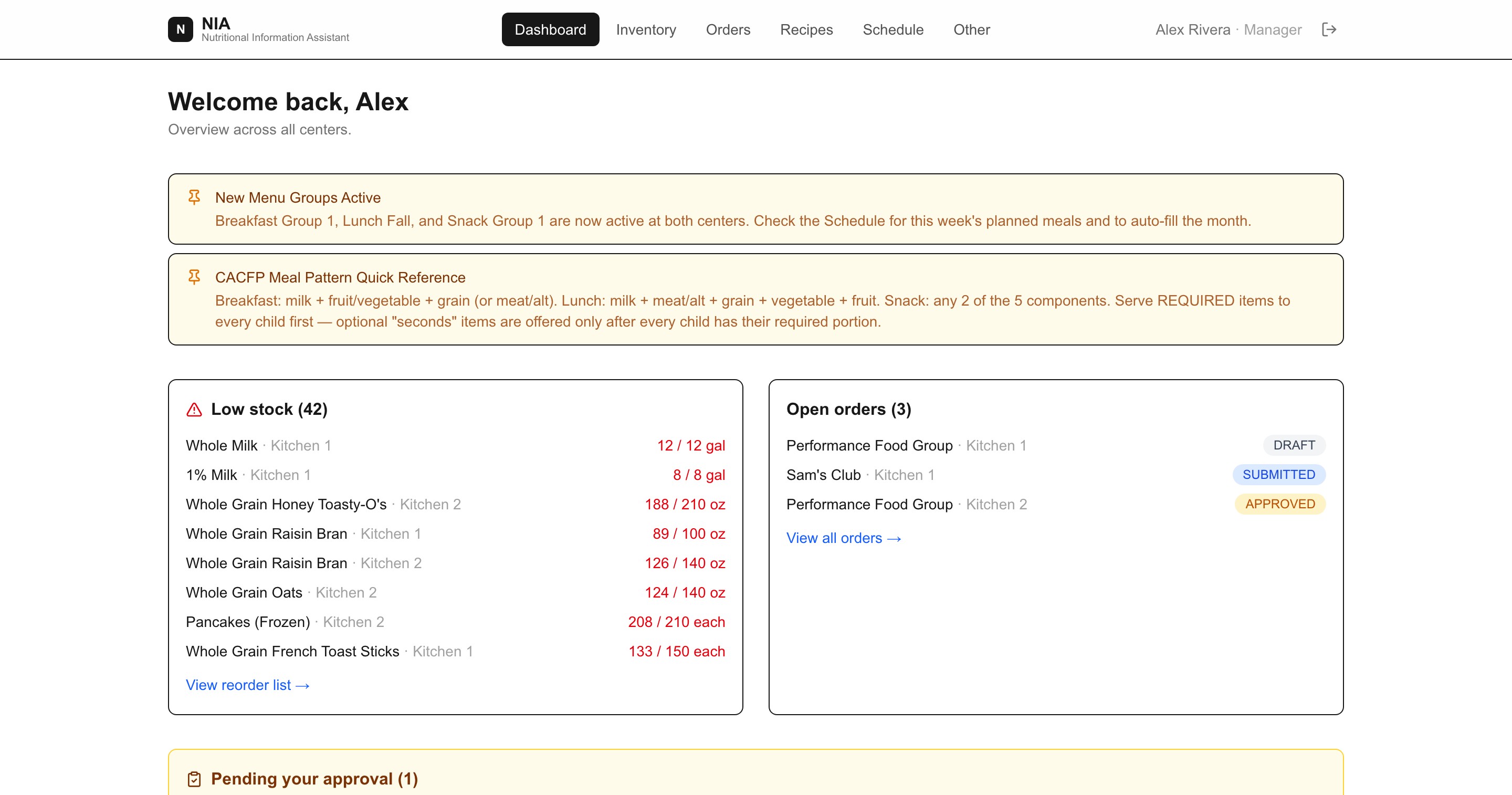Click the 124 / 140 oz value

pyautogui.click(x=685, y=592)
